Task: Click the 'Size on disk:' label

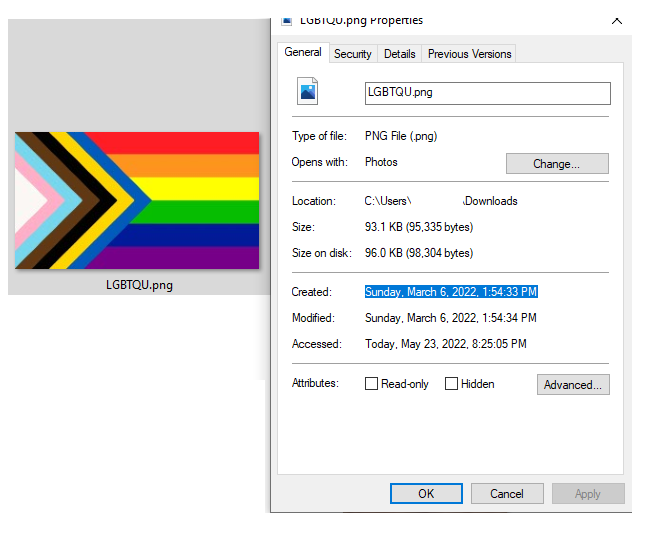Action: (322, 253)
